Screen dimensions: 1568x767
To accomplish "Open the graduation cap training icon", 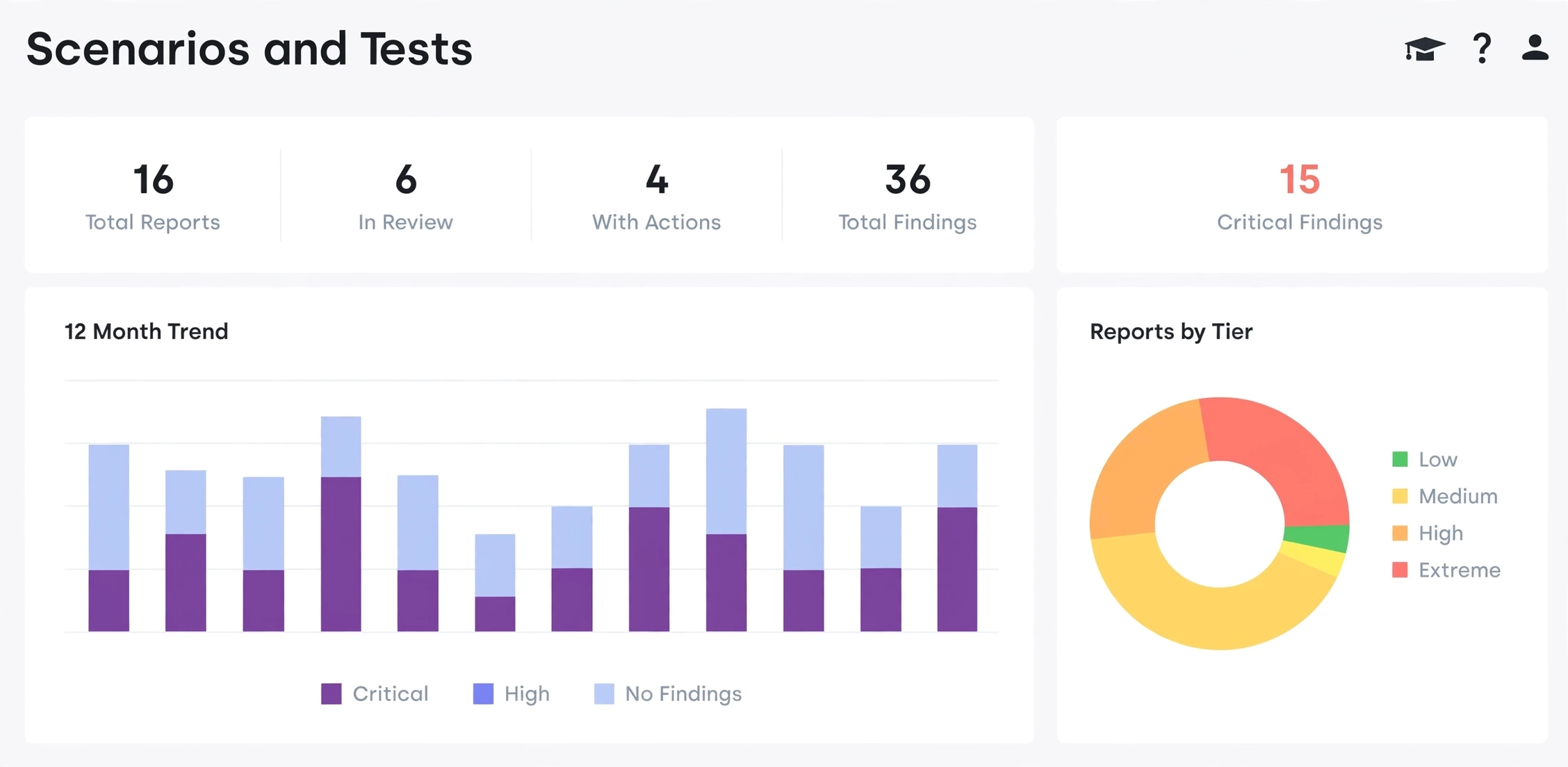I will 1424,49.
